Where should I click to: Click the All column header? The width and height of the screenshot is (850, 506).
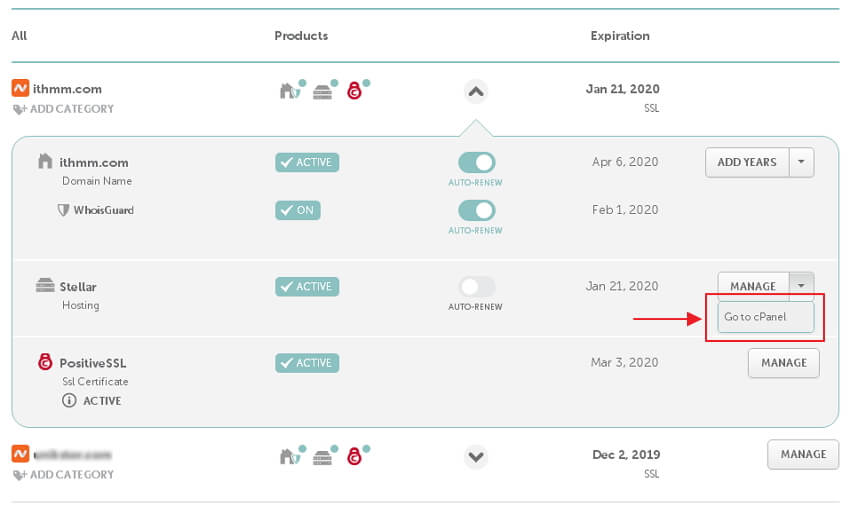coord(19,36)
